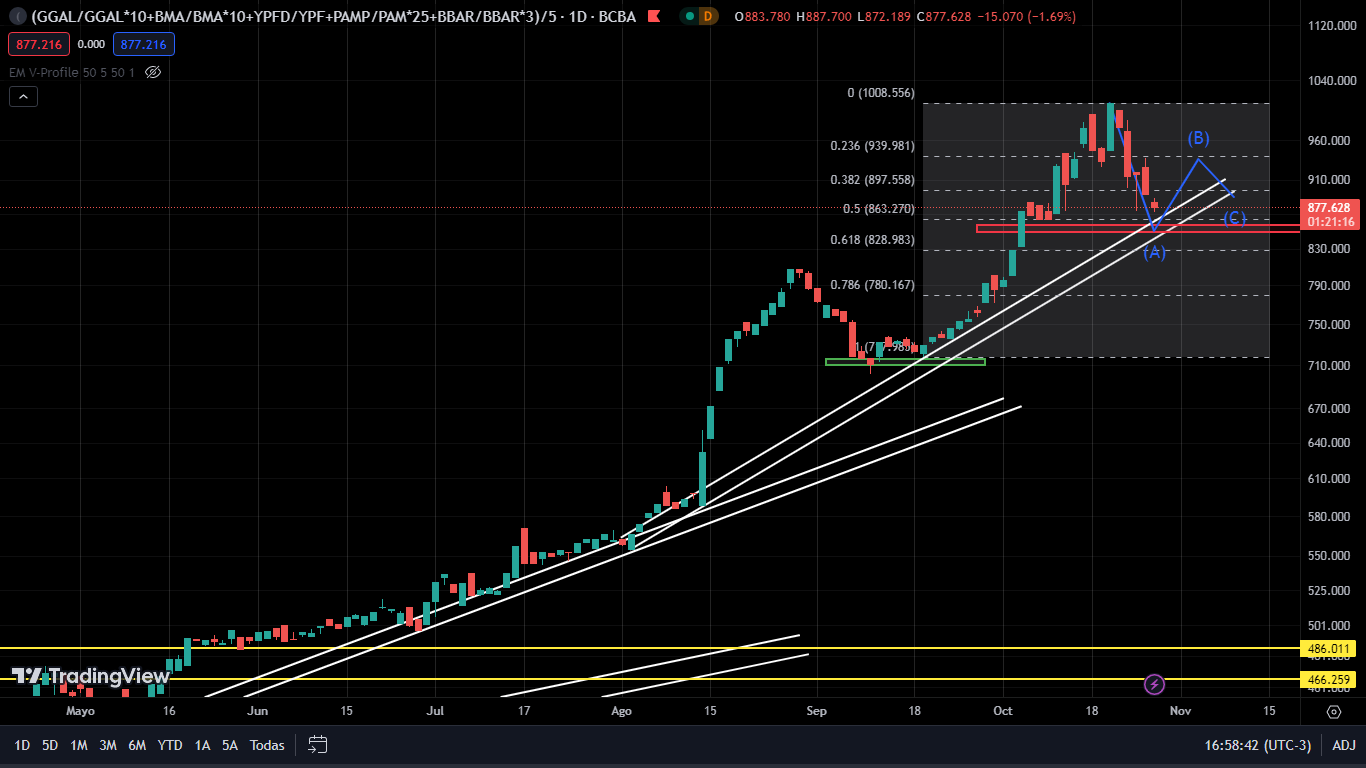Click the Fibonacci level 0 (1008.556) label
Viewport: 1366px width, 768px height.
pyautogui.click(x=881, y=93)
